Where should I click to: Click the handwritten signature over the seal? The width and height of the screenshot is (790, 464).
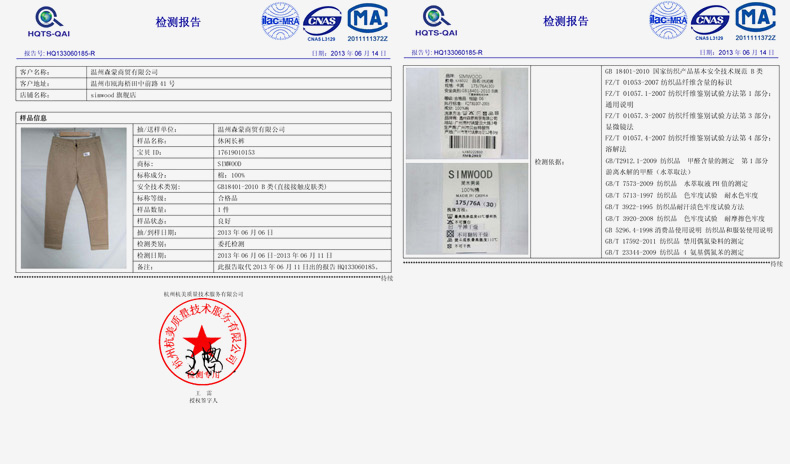203,358
